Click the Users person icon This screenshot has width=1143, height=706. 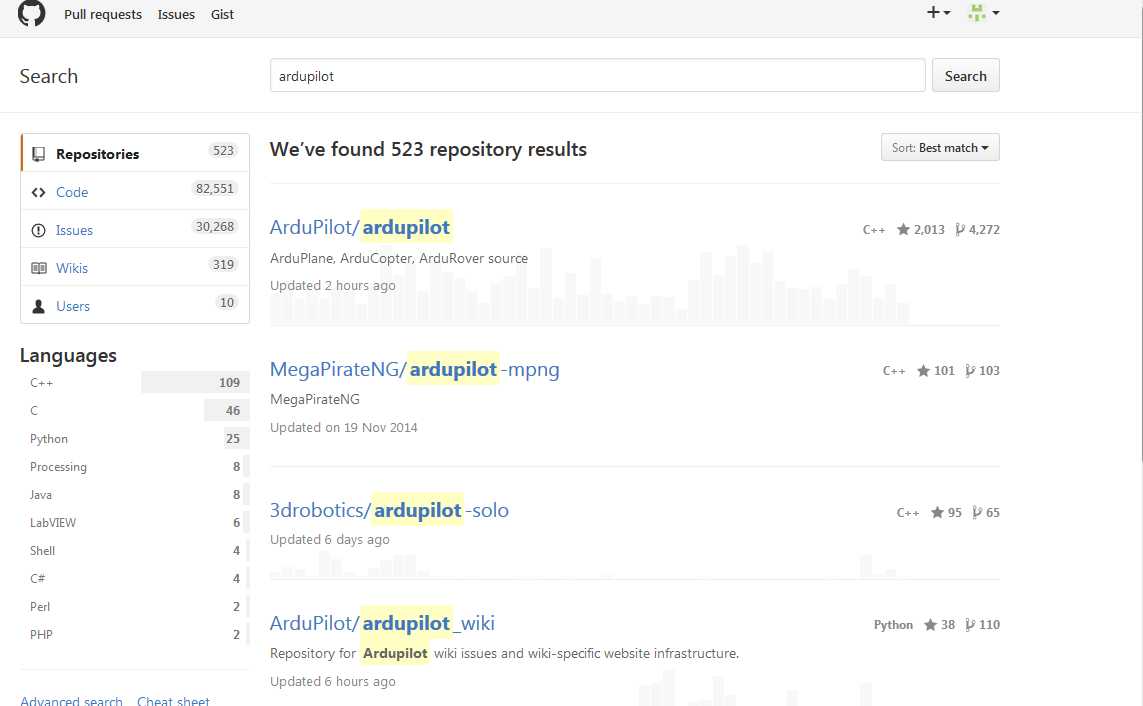(x=39, y=306)
